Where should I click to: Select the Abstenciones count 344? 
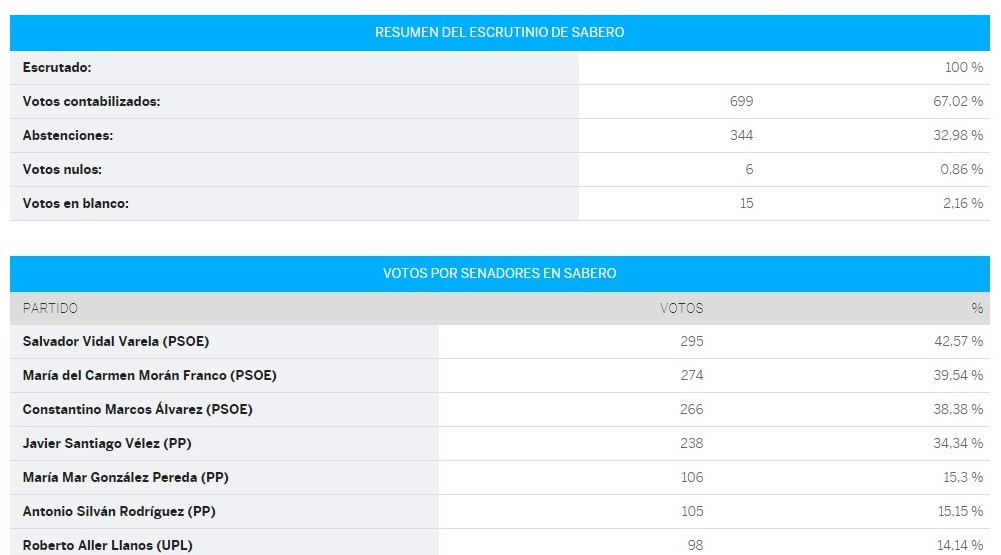tap(741, 135)
